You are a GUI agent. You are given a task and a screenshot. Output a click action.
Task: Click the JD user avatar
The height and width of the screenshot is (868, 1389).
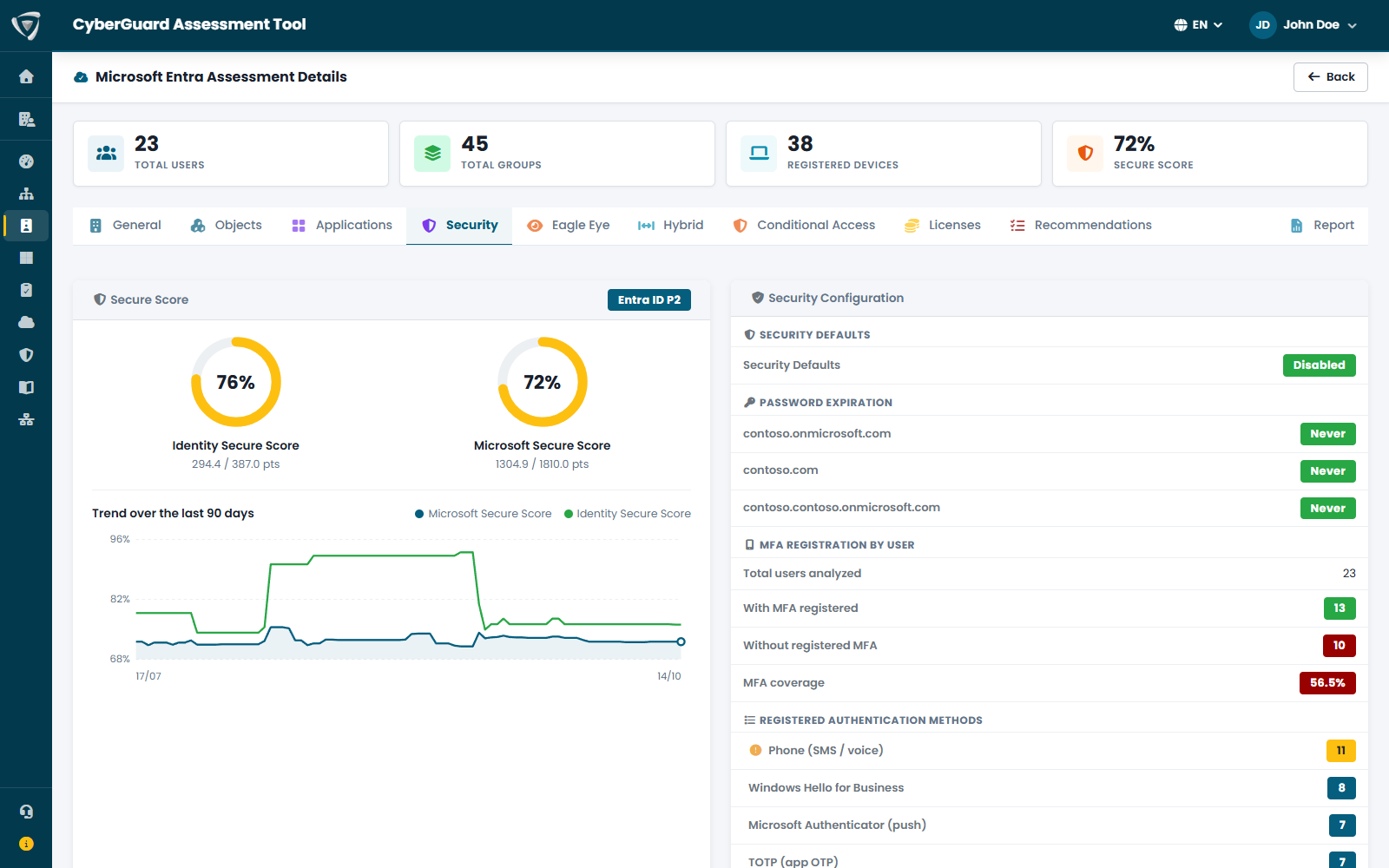(x=1263, y=25)
